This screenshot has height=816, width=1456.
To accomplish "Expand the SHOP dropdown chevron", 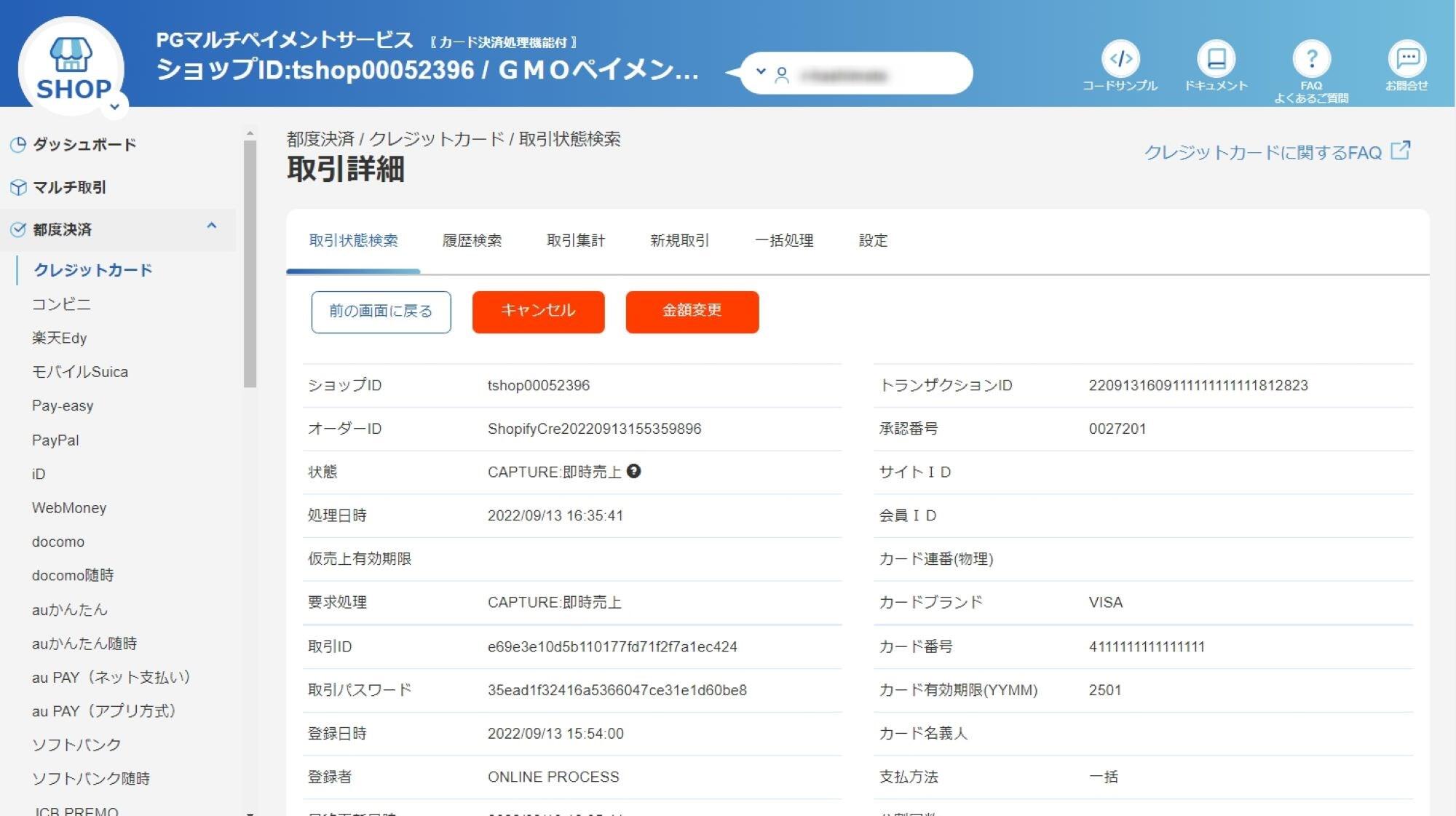I will (x=115, y=105).
